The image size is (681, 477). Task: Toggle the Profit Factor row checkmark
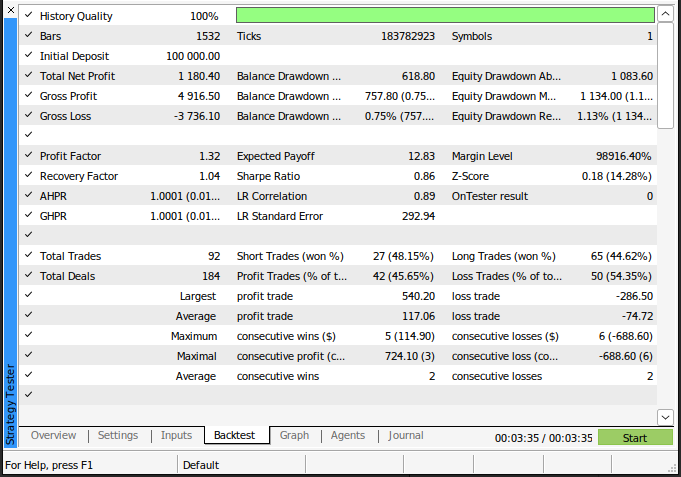click(29, 155)
